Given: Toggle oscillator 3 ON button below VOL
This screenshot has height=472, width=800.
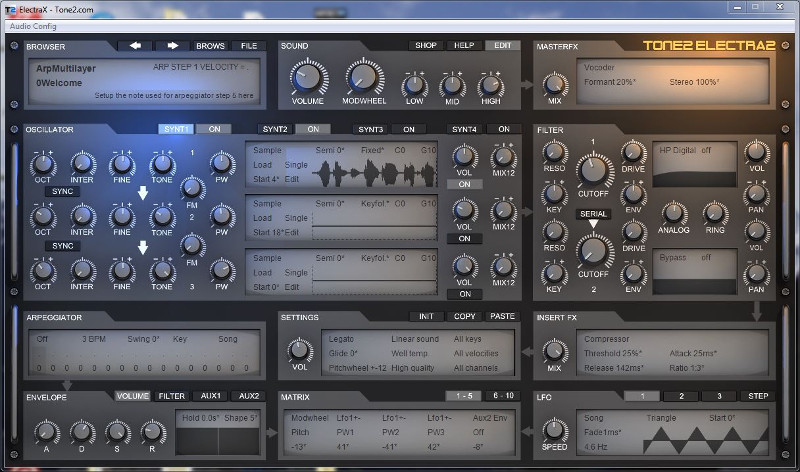Looking at the screenshot, I should pos(465,294).
